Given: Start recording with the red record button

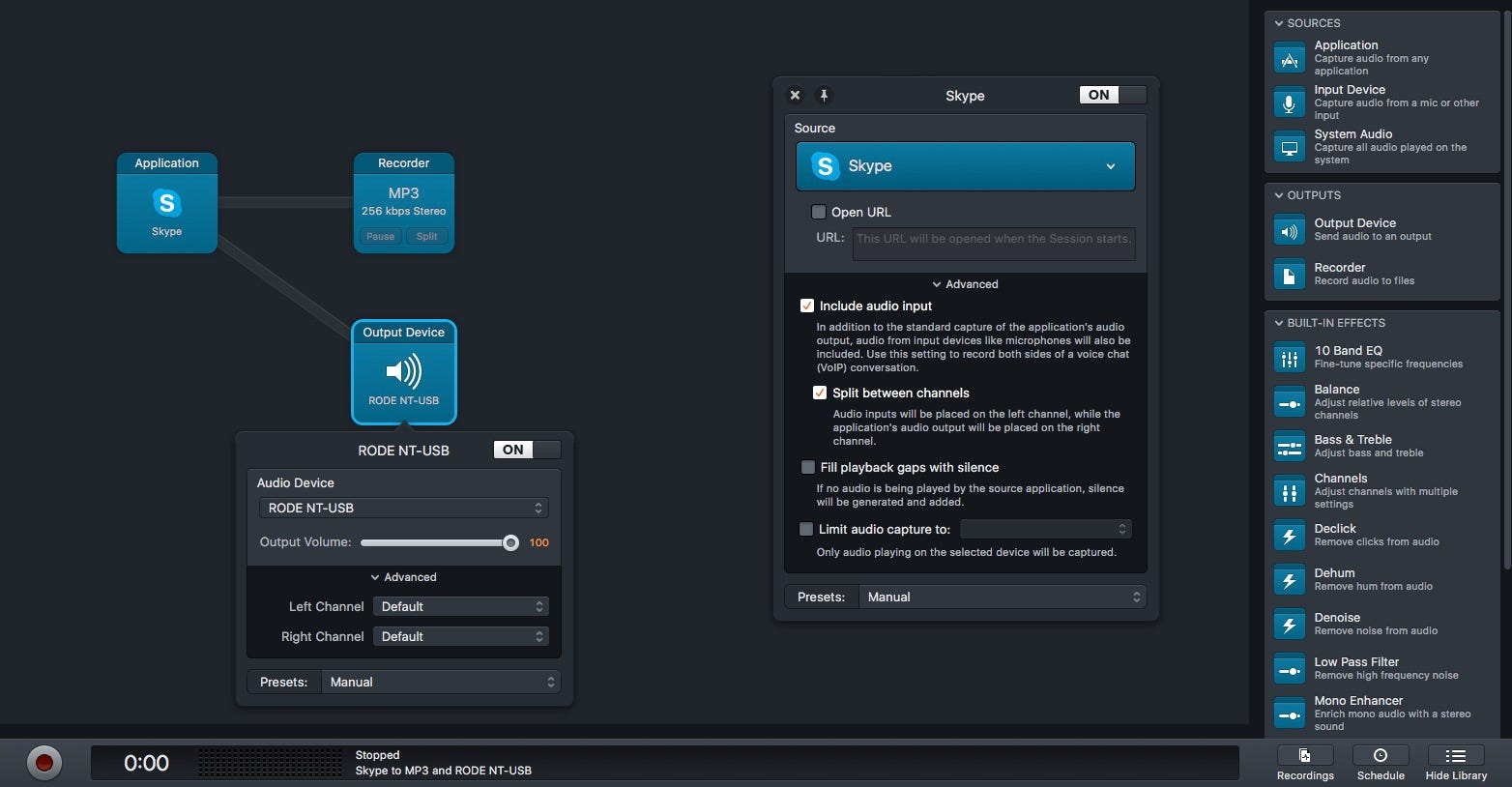Looking at the screenshot, I should coord(44,763).
